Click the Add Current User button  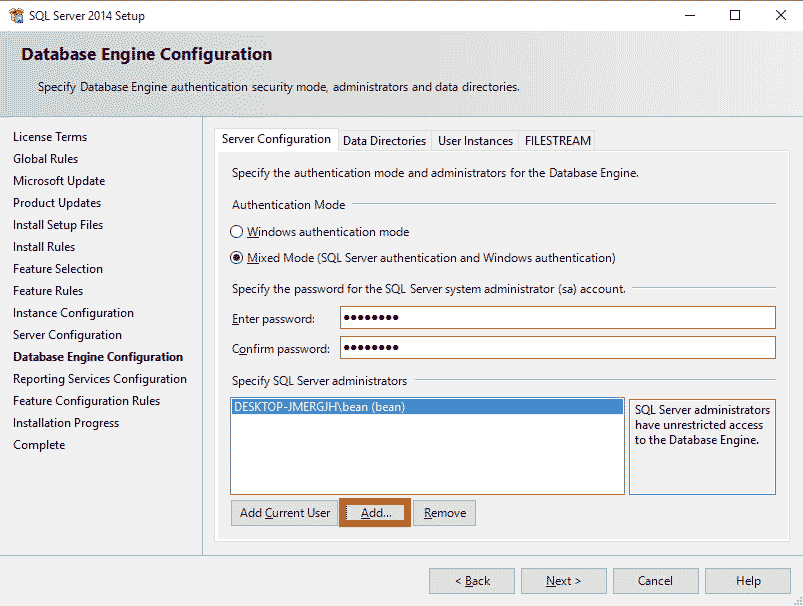pos(283,512)
